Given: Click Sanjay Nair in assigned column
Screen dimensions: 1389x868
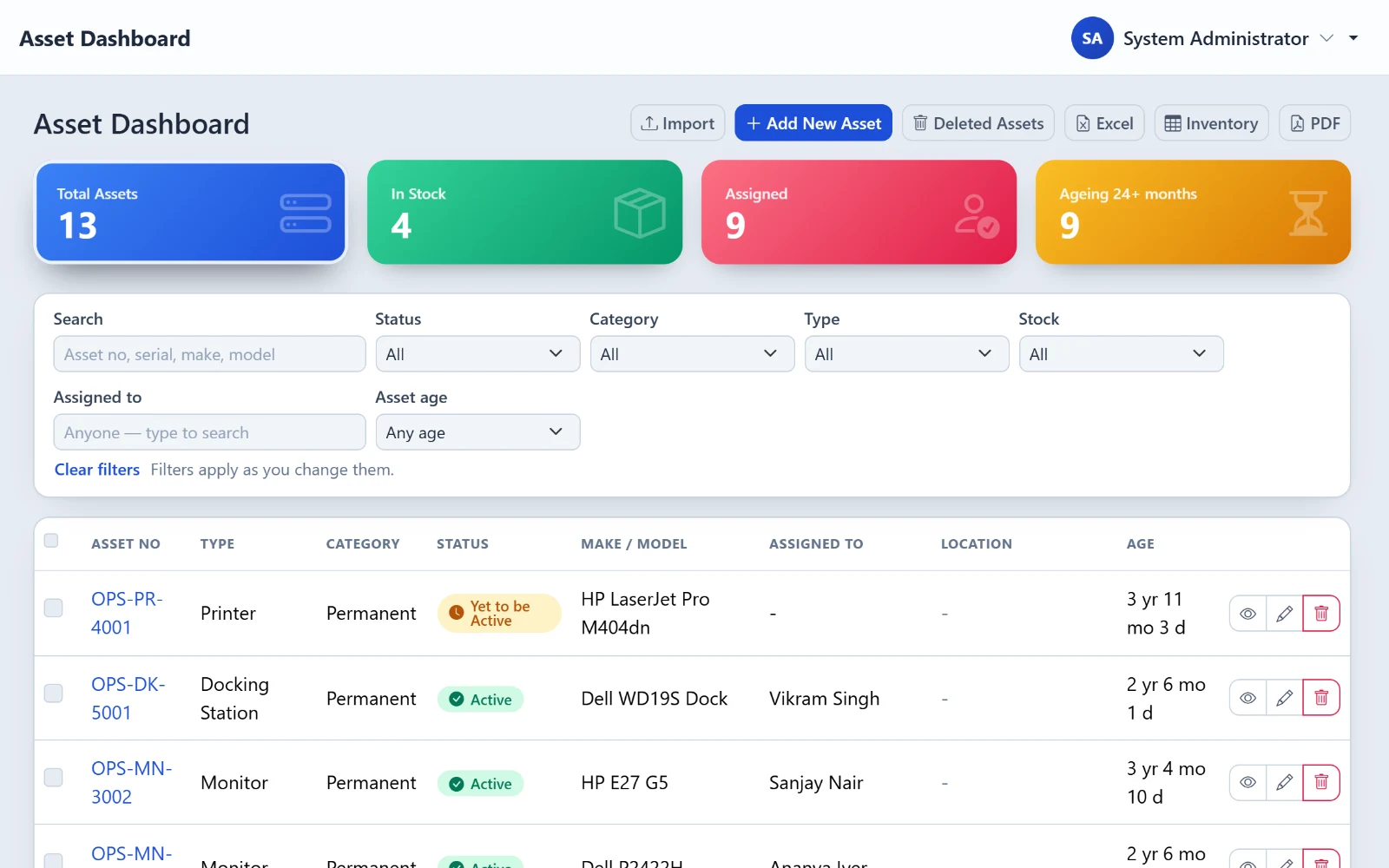Looking at the screenshot, I should point(816,783).
